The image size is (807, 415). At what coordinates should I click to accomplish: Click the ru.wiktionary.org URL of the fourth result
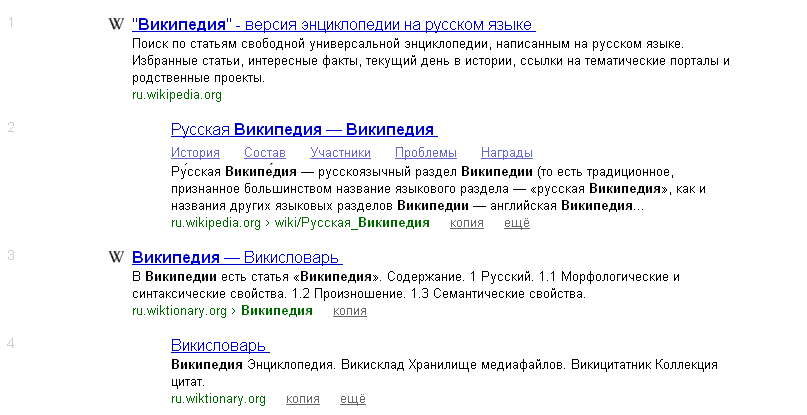[x=218, y=399]
